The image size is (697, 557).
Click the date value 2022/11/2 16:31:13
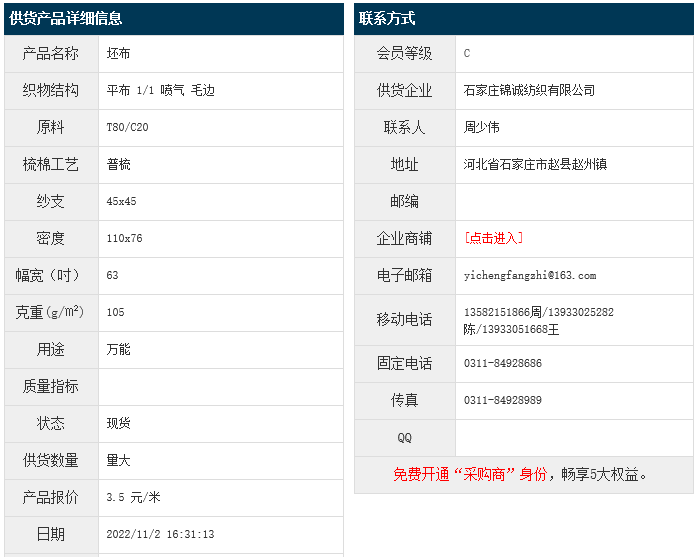[x=160, y=534]
